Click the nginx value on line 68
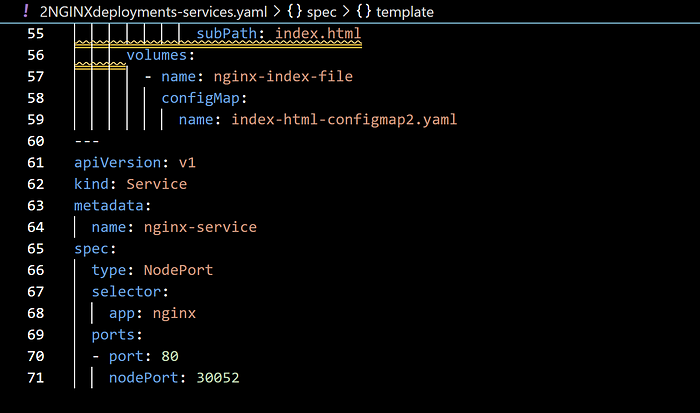700x413 pixels. 174,313
